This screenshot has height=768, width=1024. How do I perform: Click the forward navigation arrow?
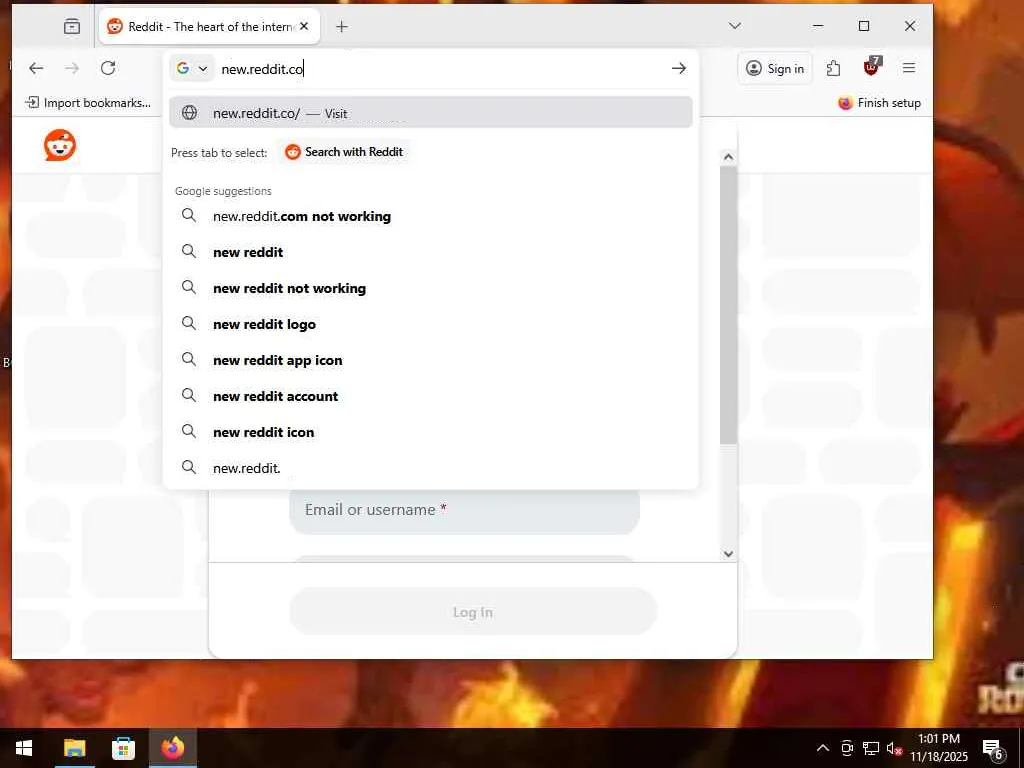tap(72, 68)
